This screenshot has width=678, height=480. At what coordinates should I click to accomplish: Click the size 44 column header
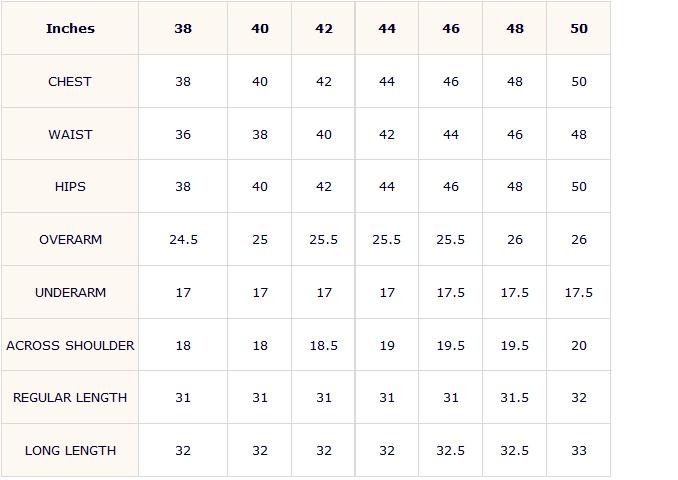(x=387, y=29)
